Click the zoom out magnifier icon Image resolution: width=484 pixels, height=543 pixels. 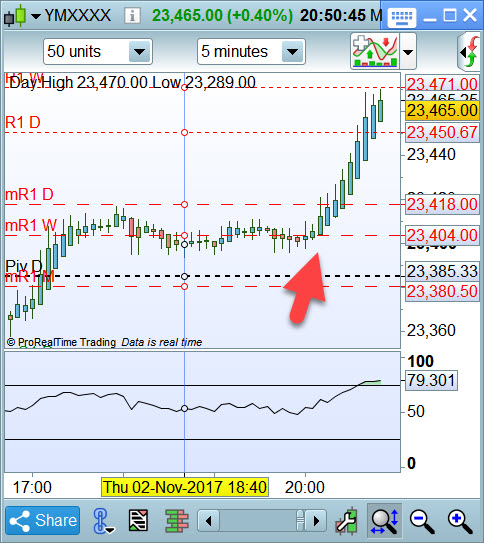coord(422,521)
